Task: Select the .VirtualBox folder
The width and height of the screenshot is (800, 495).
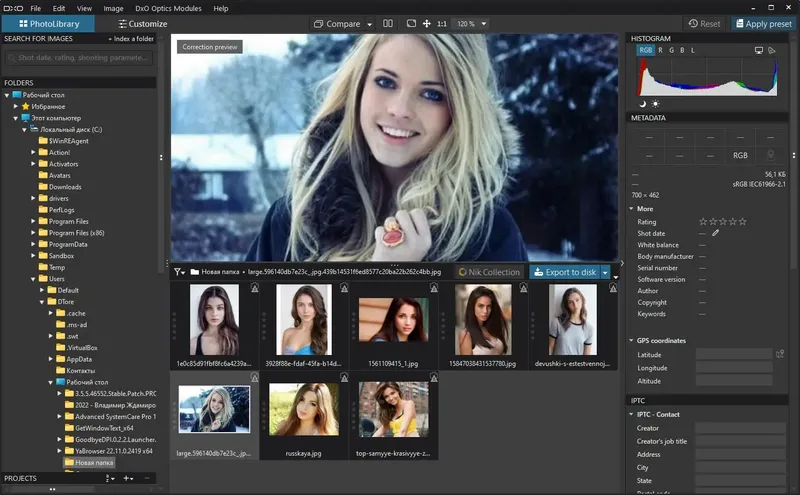Action: 82,348
